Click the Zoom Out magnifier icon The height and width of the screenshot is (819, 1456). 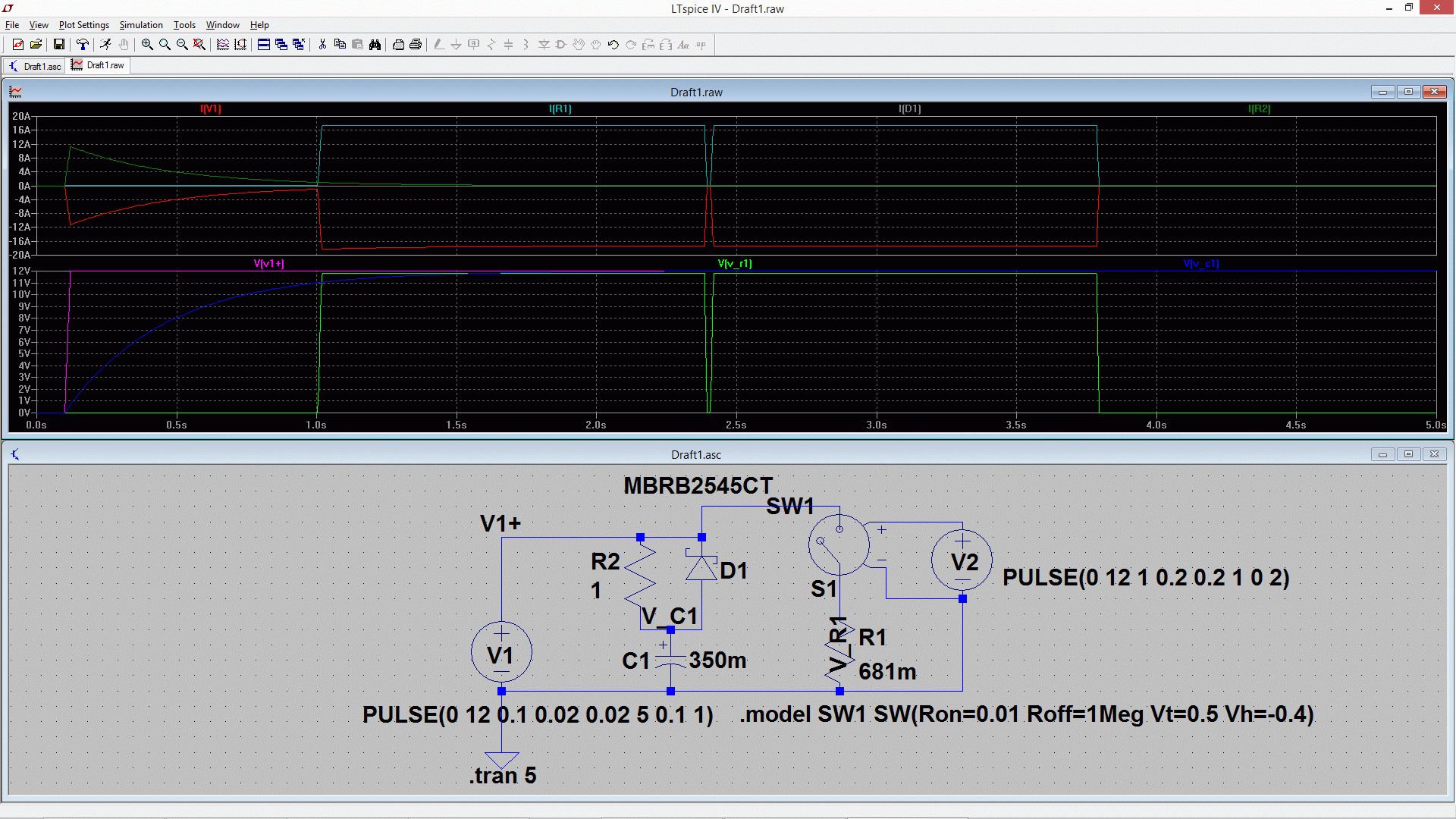(182, 45)
